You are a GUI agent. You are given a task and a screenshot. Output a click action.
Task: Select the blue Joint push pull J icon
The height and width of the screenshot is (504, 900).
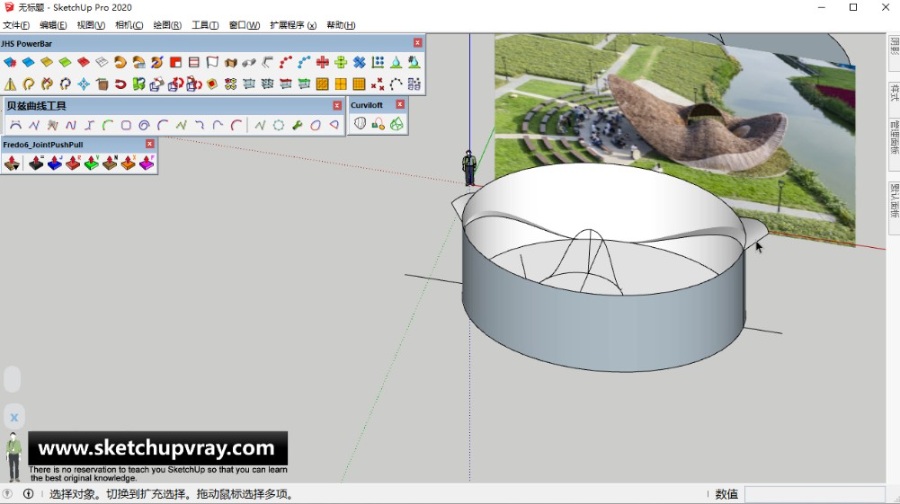pyautogui.click(x=55, y=164)
